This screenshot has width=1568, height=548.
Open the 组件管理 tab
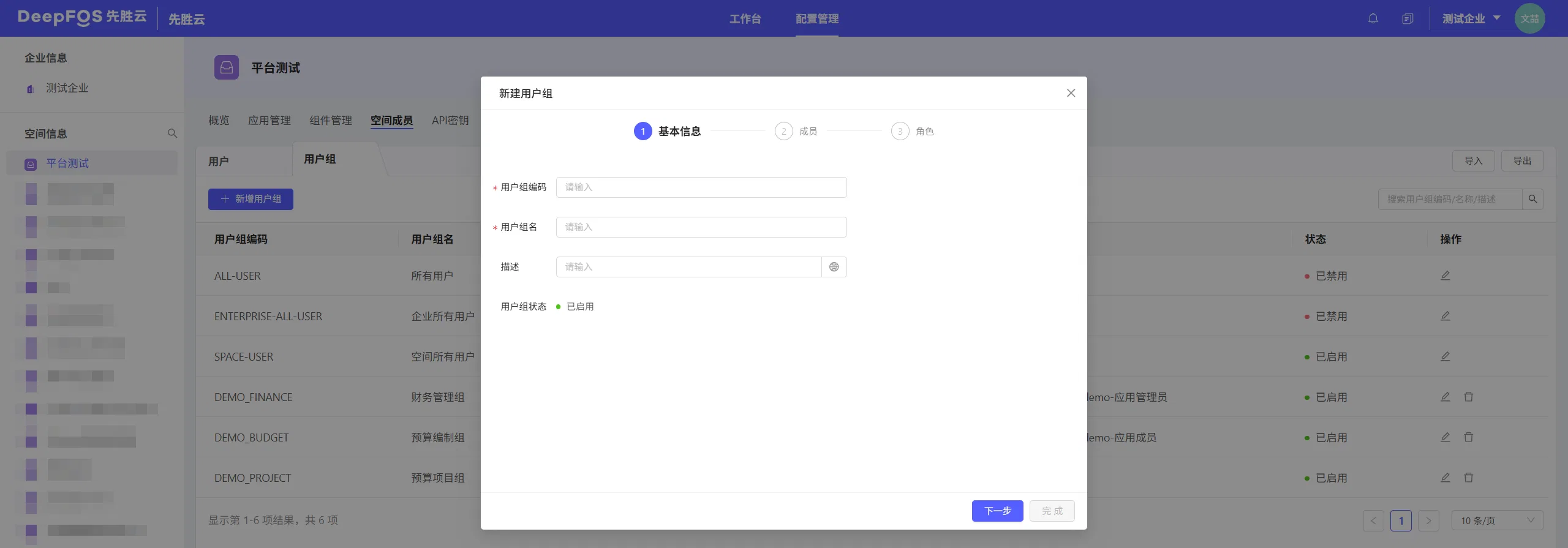[331, 121]
